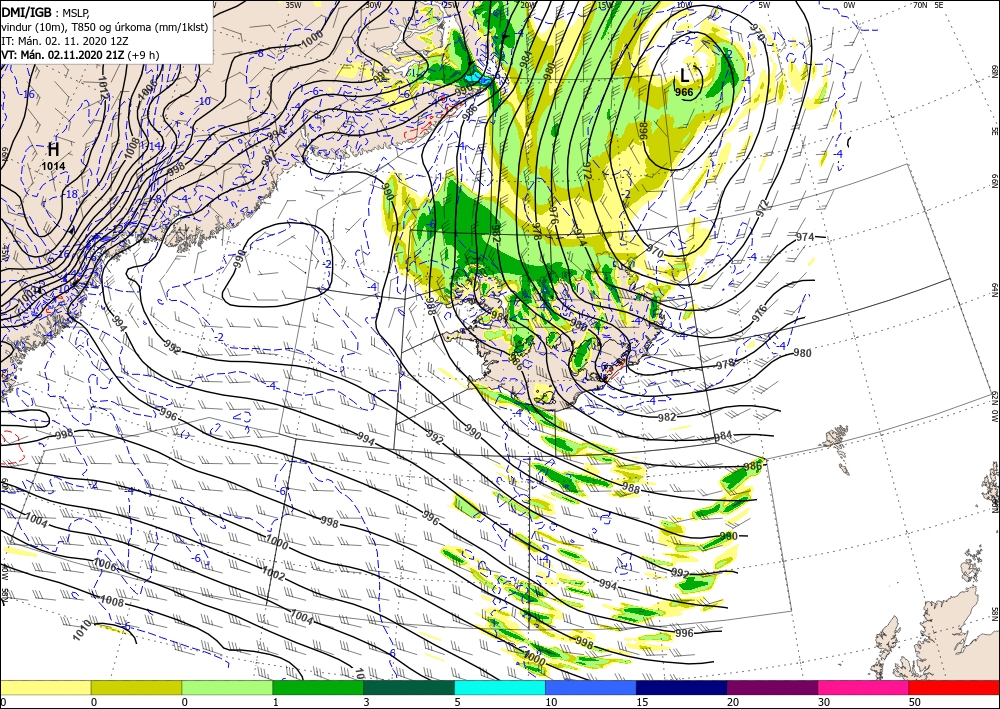Click the L low-pressure symbol northeast of Iceland
Image resolution: width=1000 pixels, height=709 pixels.
[x=684, y=76]
